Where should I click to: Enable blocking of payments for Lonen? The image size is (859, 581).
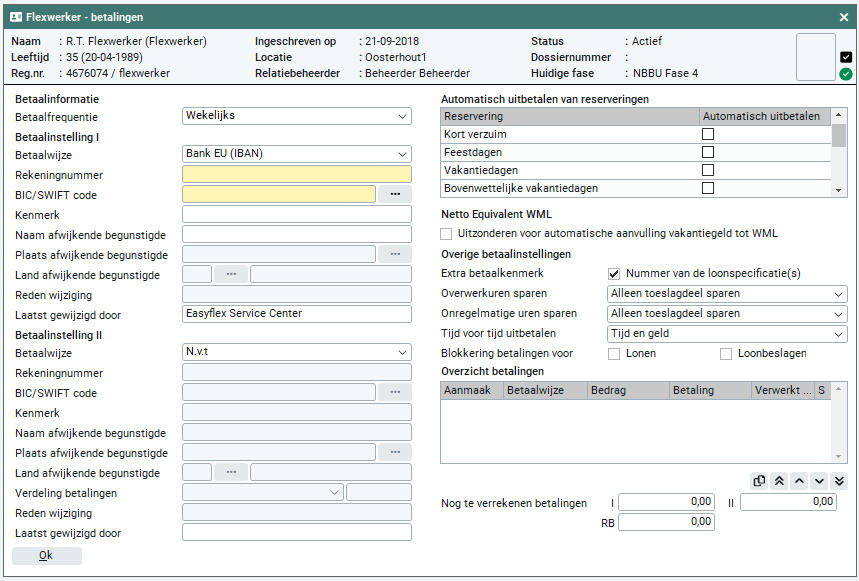615,354
